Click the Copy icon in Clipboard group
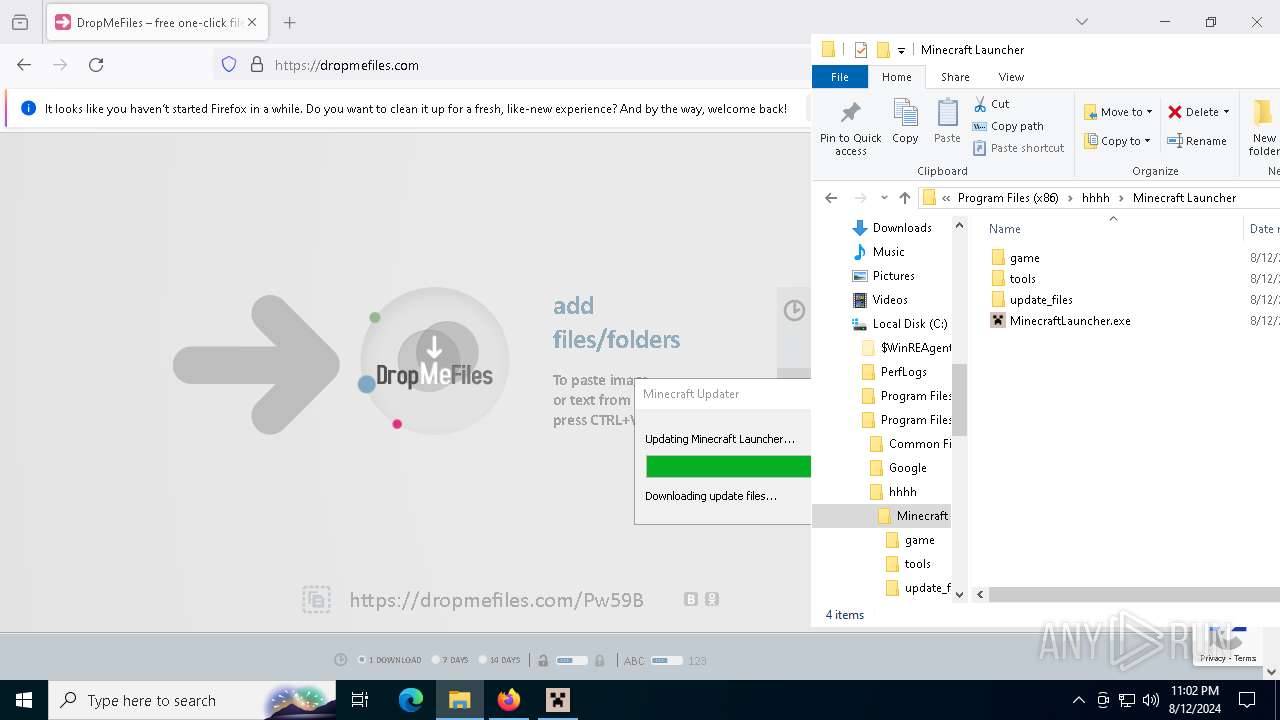The image size is (1280, 720). [905, 121]
